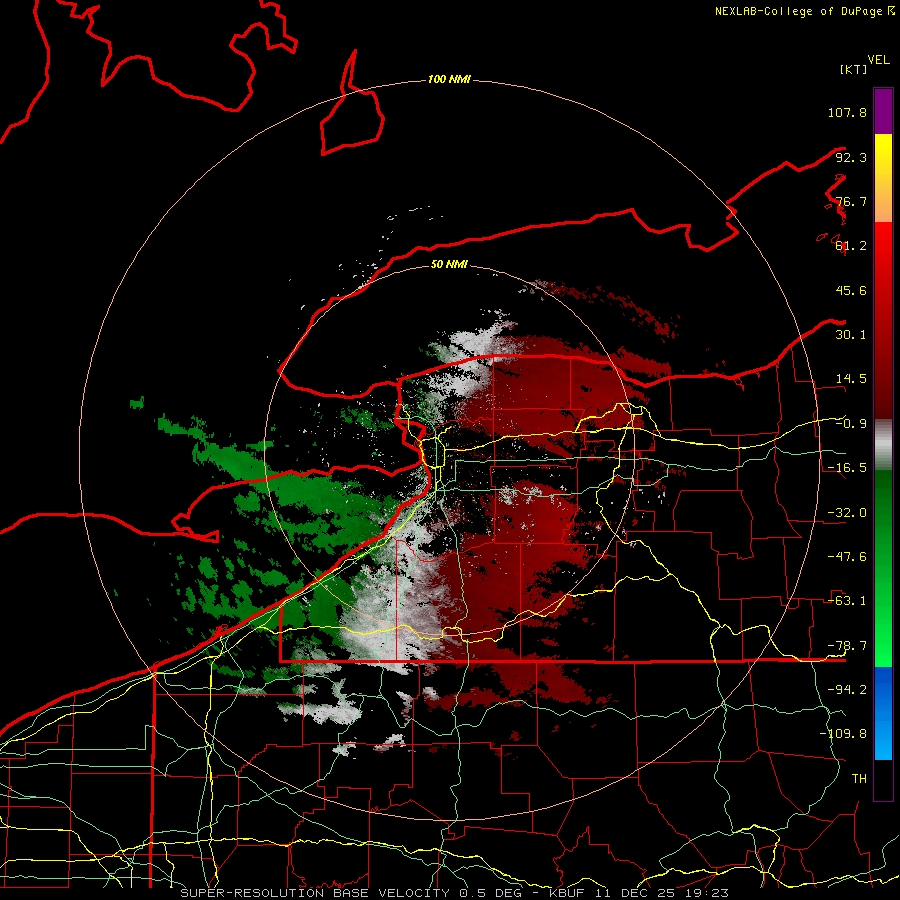Viewport: 900px width, 900px height.
Task: Click the -94.2 legend value
Action: click(x=847, y=690)
